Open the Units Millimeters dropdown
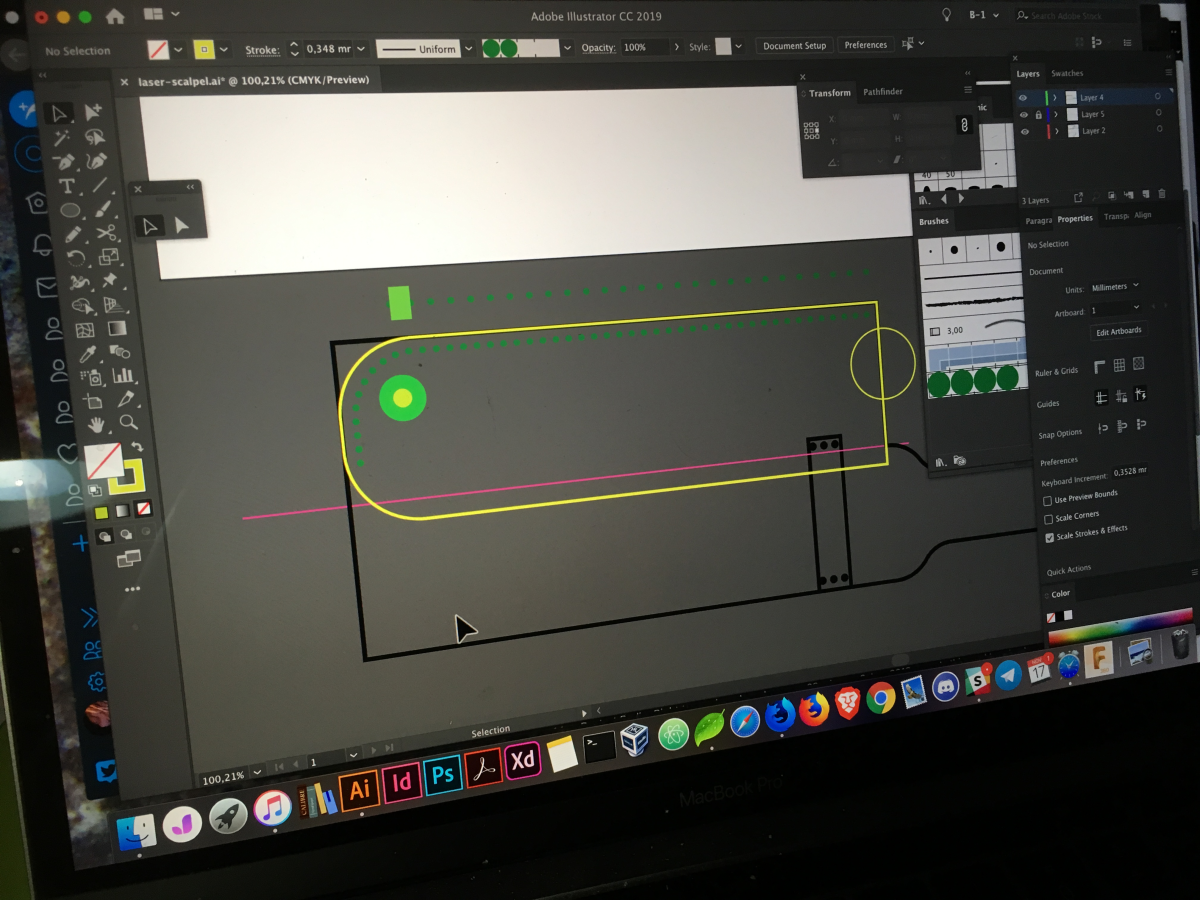Viewport: 1200px width, 900px height. [x=1115, y=287]
